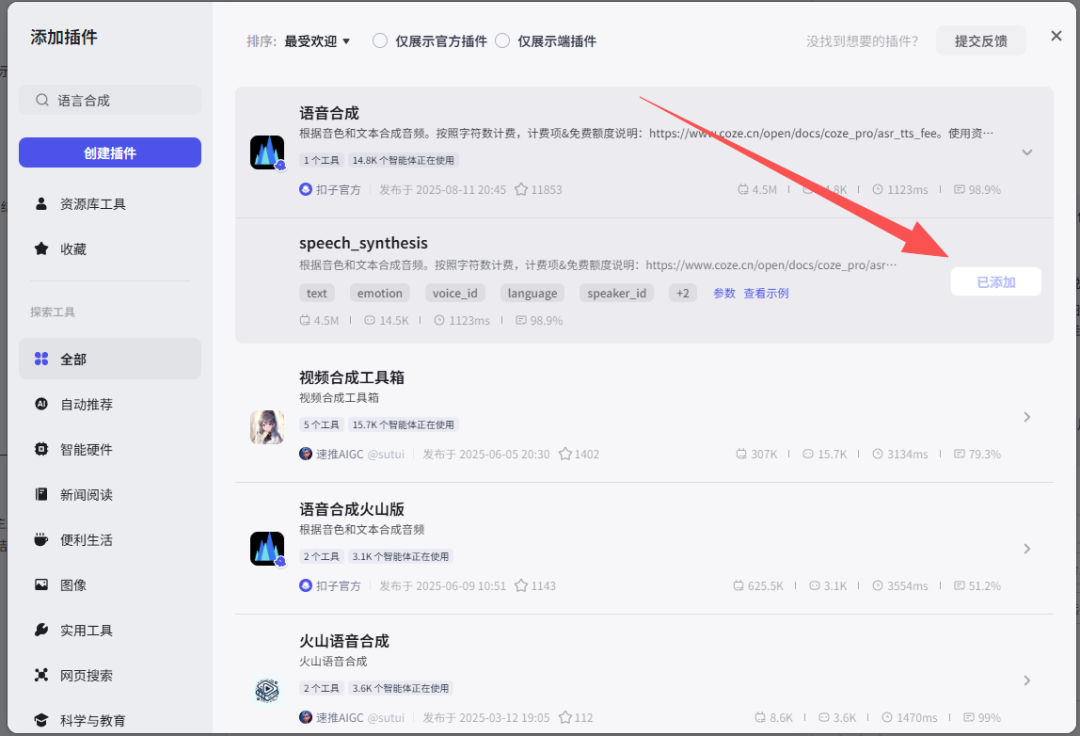The height and width of the screenshot is (736, 1080).
Task: Click the speaker_id parameter tag
Action: click(616, 293)
